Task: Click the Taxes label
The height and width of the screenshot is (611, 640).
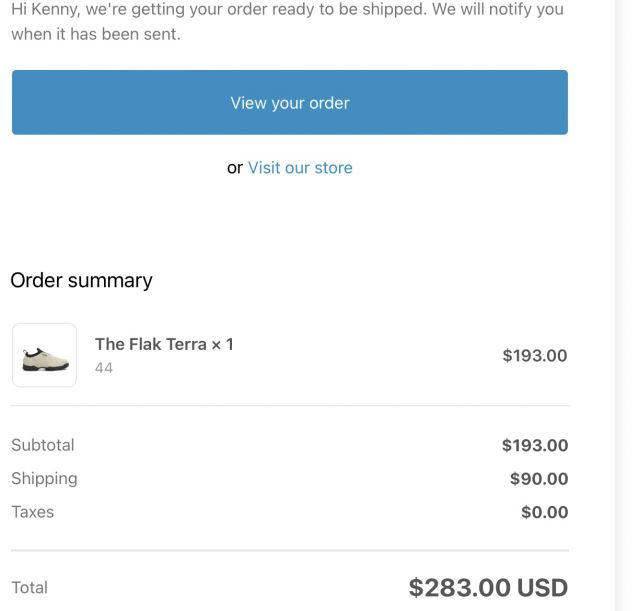Action: (x=33, y=512)
